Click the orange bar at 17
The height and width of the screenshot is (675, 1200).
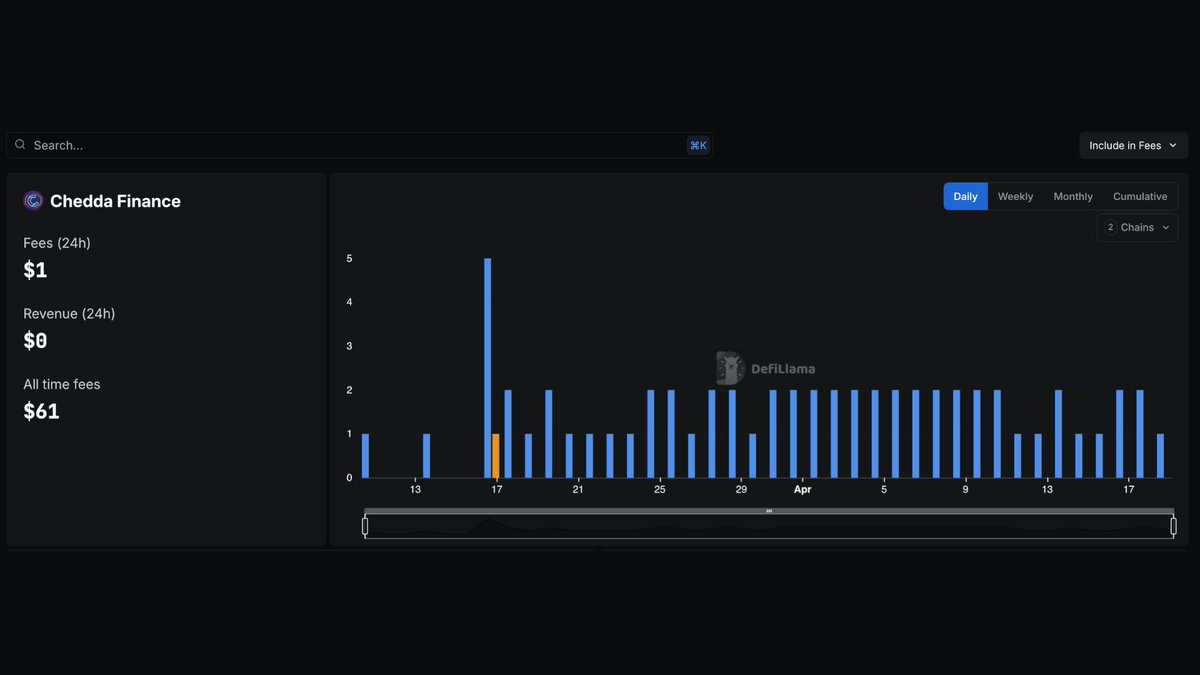pos(496,456)
